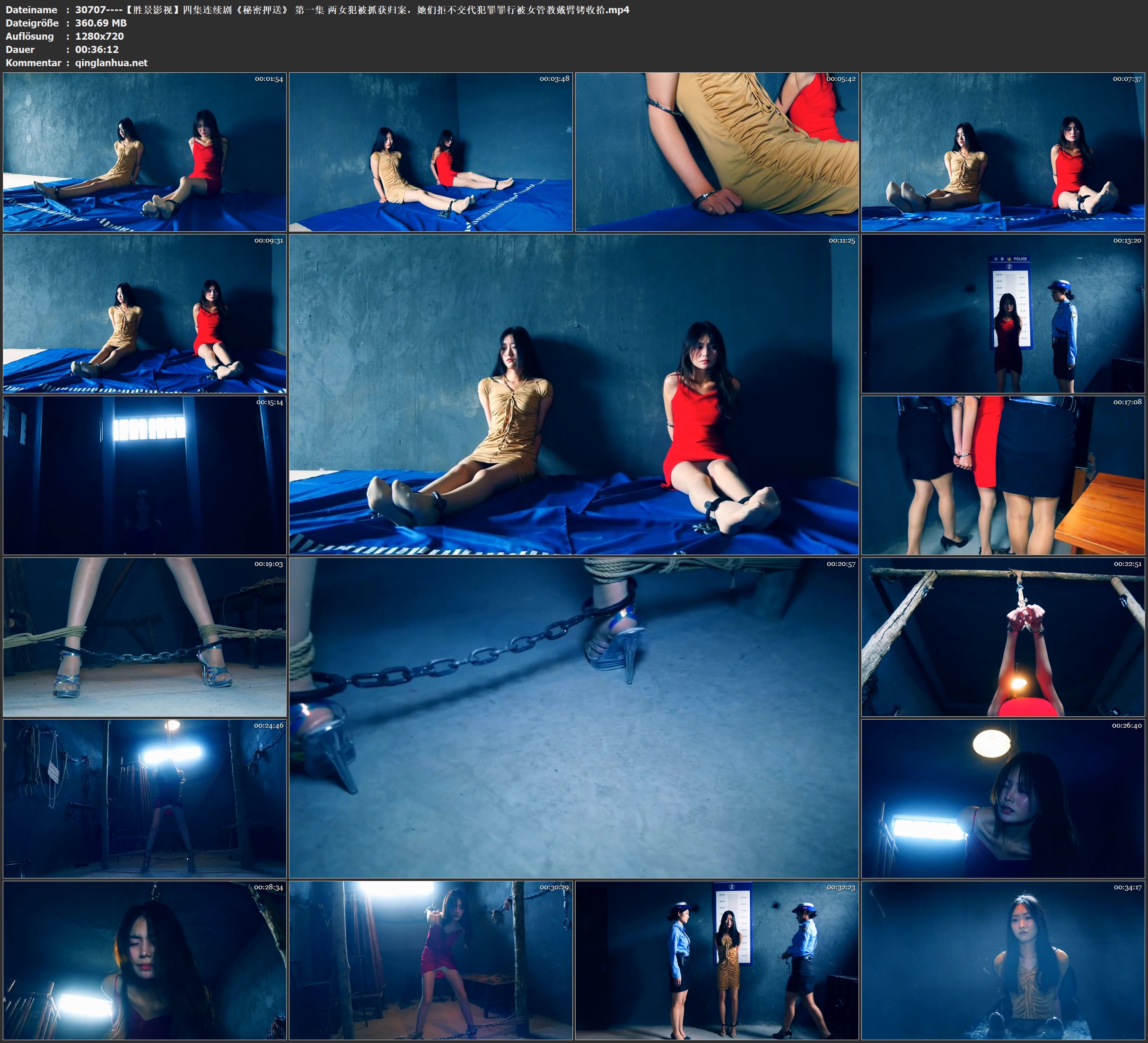Open the 00:05:42 close-up thumbnail
Image resolution: width=1148 pixels, height=1043 pixels.
tap(716, 152)
